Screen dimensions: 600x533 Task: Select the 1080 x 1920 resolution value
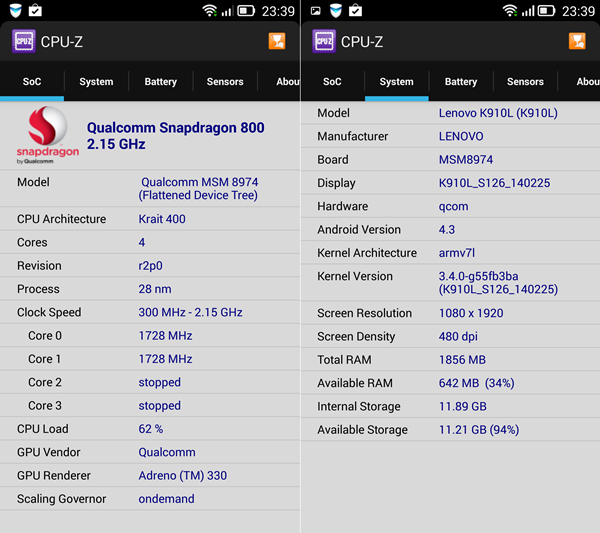point(471,313)
